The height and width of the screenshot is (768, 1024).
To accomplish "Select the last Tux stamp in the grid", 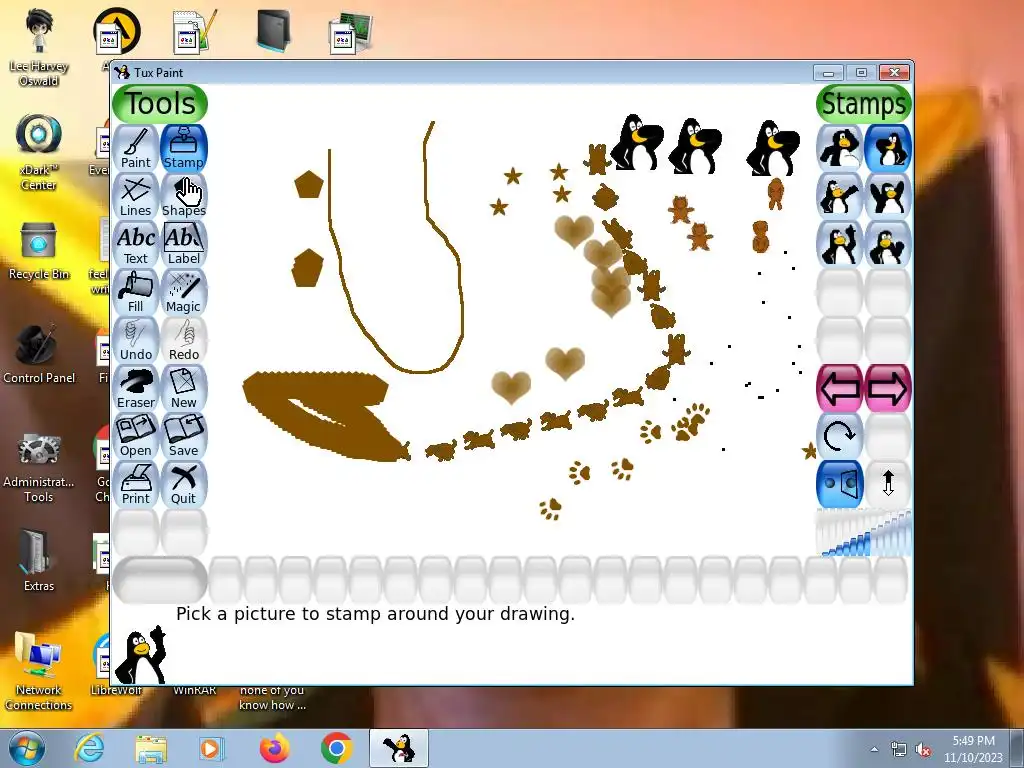I will (888, 244).
